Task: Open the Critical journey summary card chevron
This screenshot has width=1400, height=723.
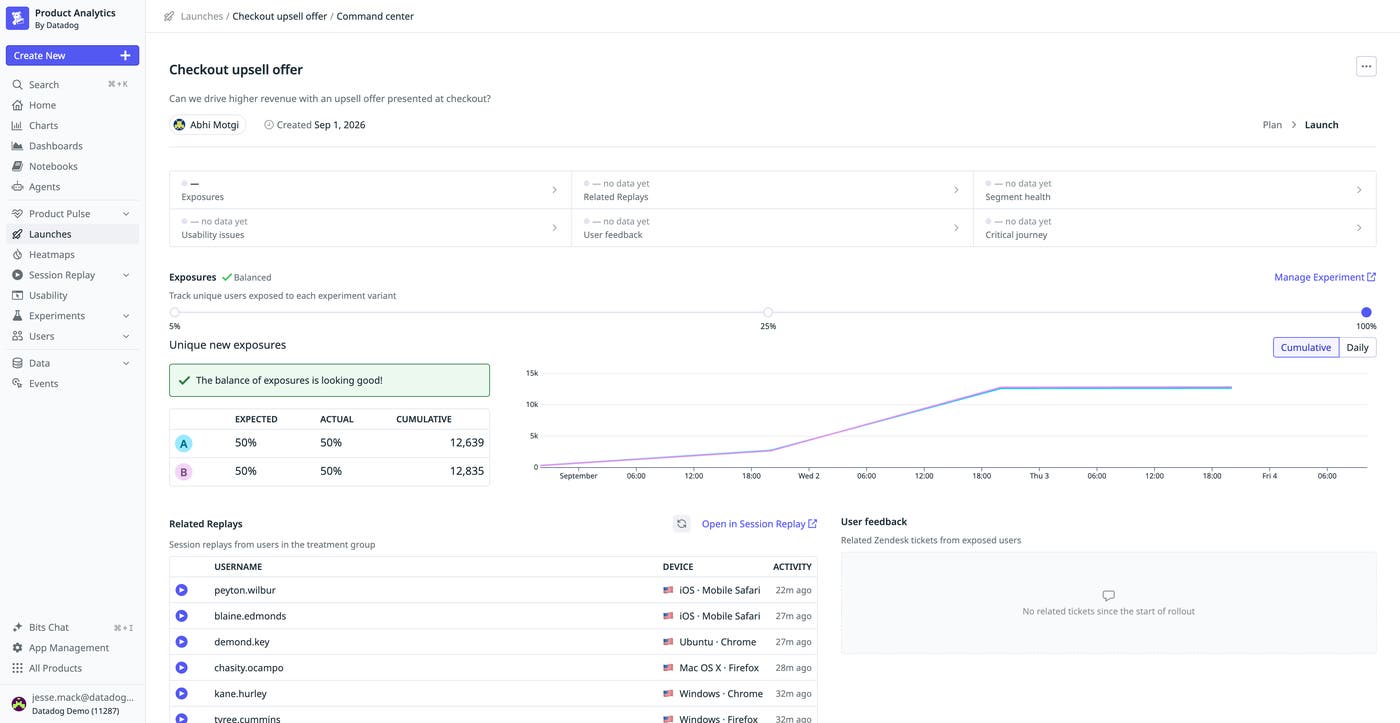Action: (1359, 228)
